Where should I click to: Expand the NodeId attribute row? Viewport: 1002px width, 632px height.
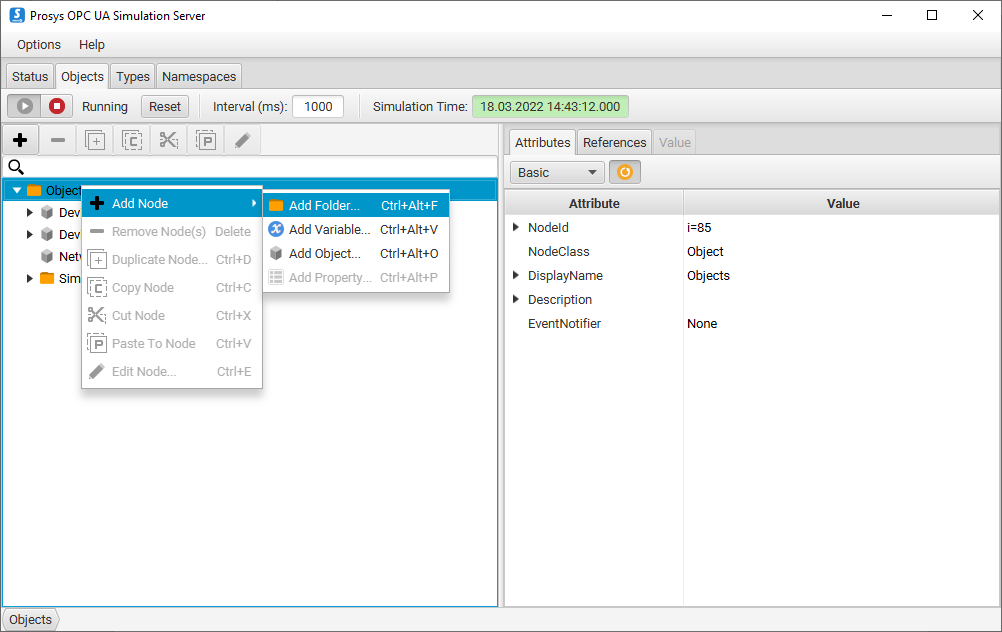point(516,227)
